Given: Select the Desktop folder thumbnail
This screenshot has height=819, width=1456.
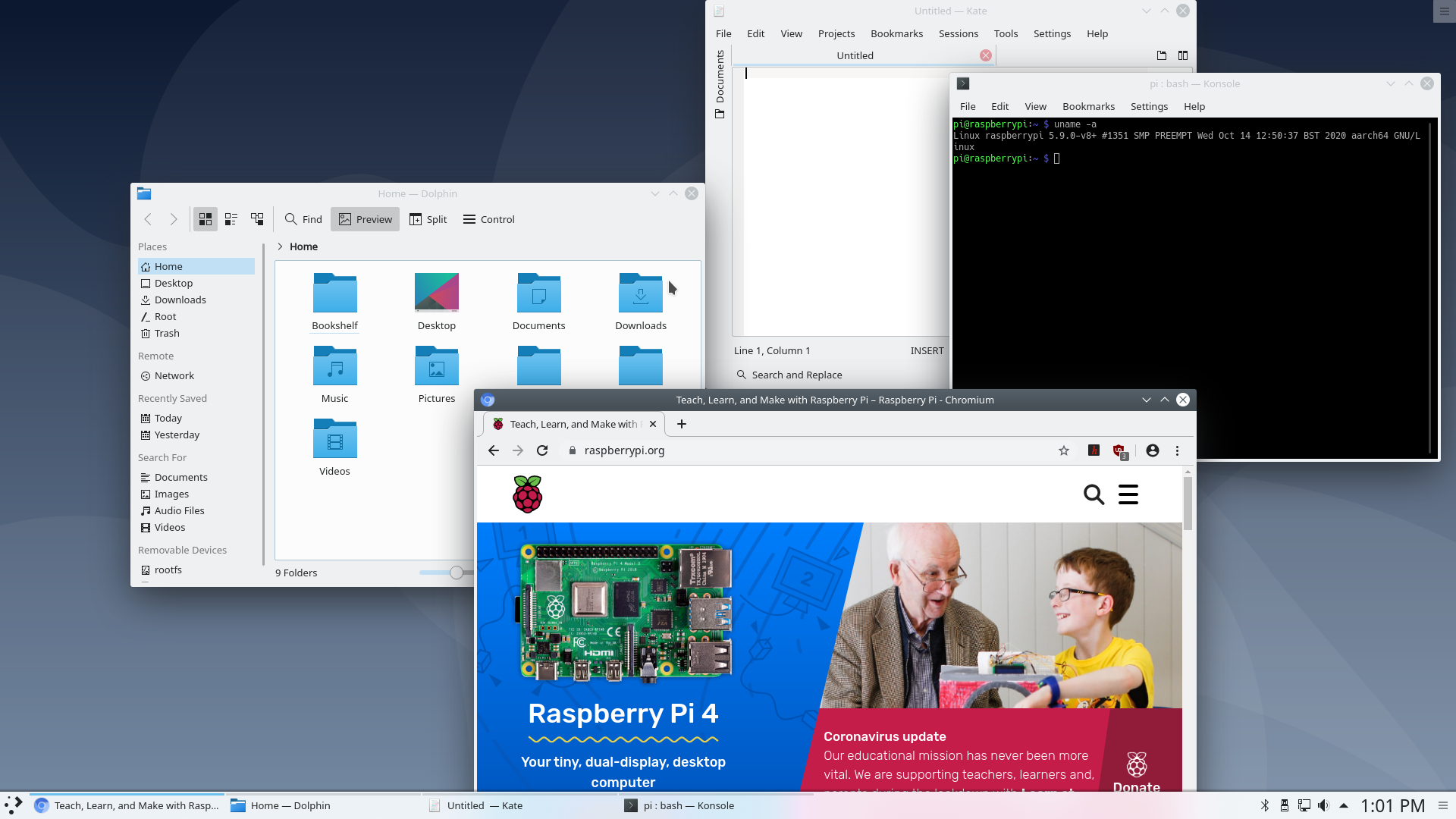Looking at the screenshot, I should pos(437,293).
